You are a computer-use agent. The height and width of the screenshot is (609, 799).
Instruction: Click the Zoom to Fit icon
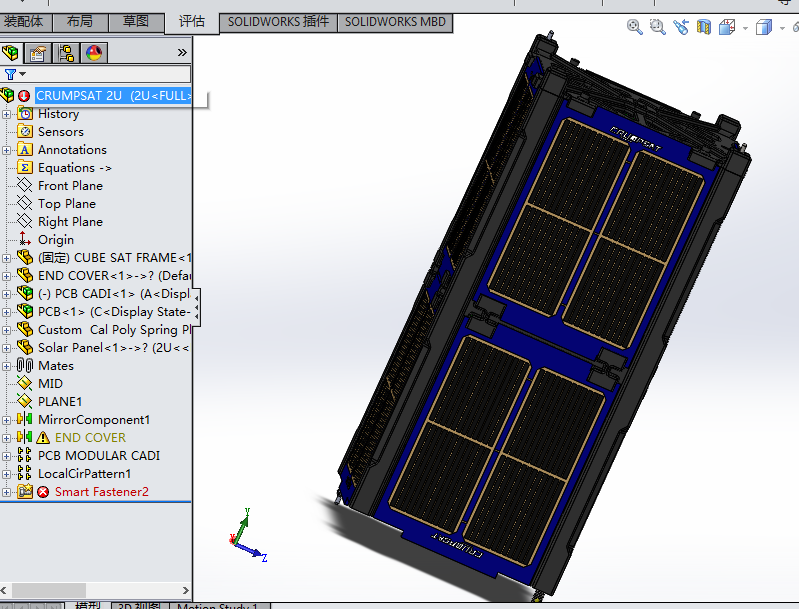click(634, 27)
